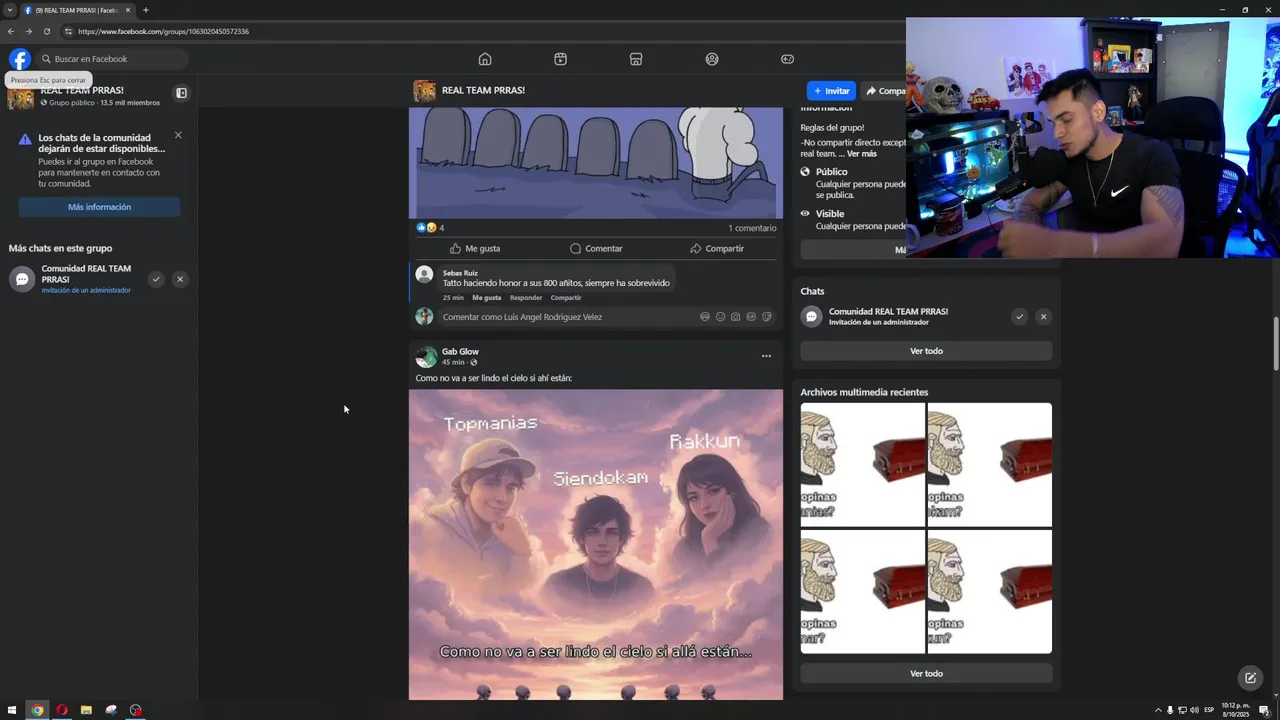Focus the Buscar en Facebook search box
Viewport: 1280px width, 720px height.
pos(112,59)
